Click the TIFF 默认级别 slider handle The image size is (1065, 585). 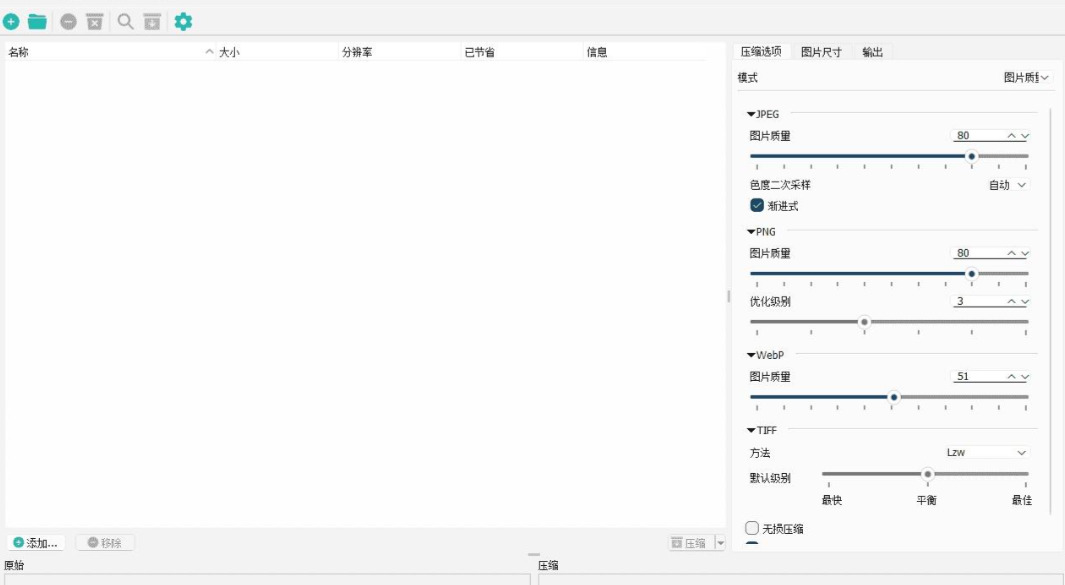[927, 474]
